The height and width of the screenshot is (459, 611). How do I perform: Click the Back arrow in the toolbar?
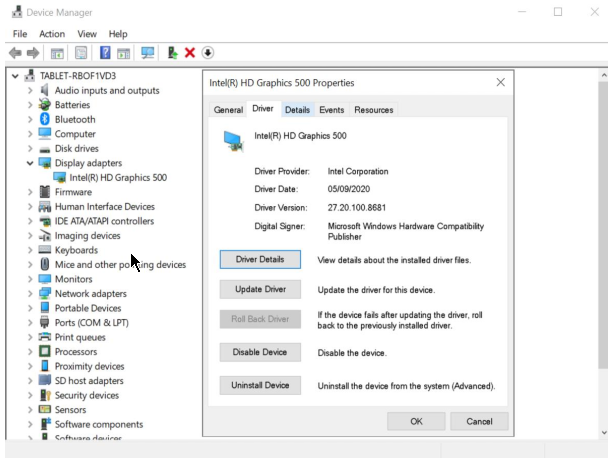15,53
